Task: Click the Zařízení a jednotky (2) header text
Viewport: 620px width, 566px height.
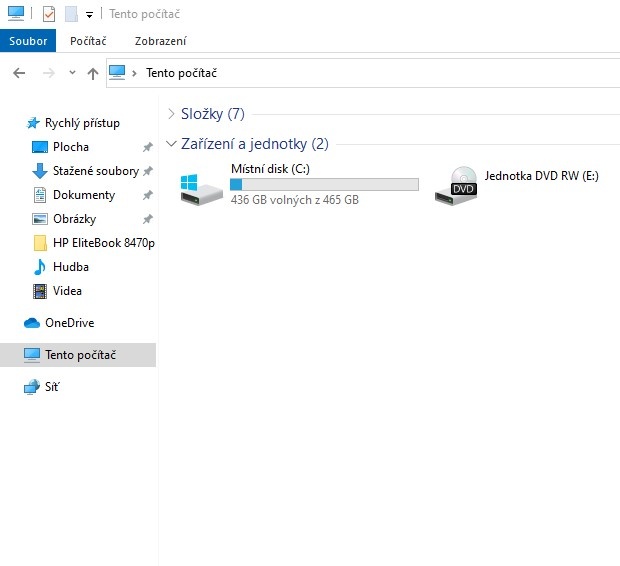Action: click(255, 144)
